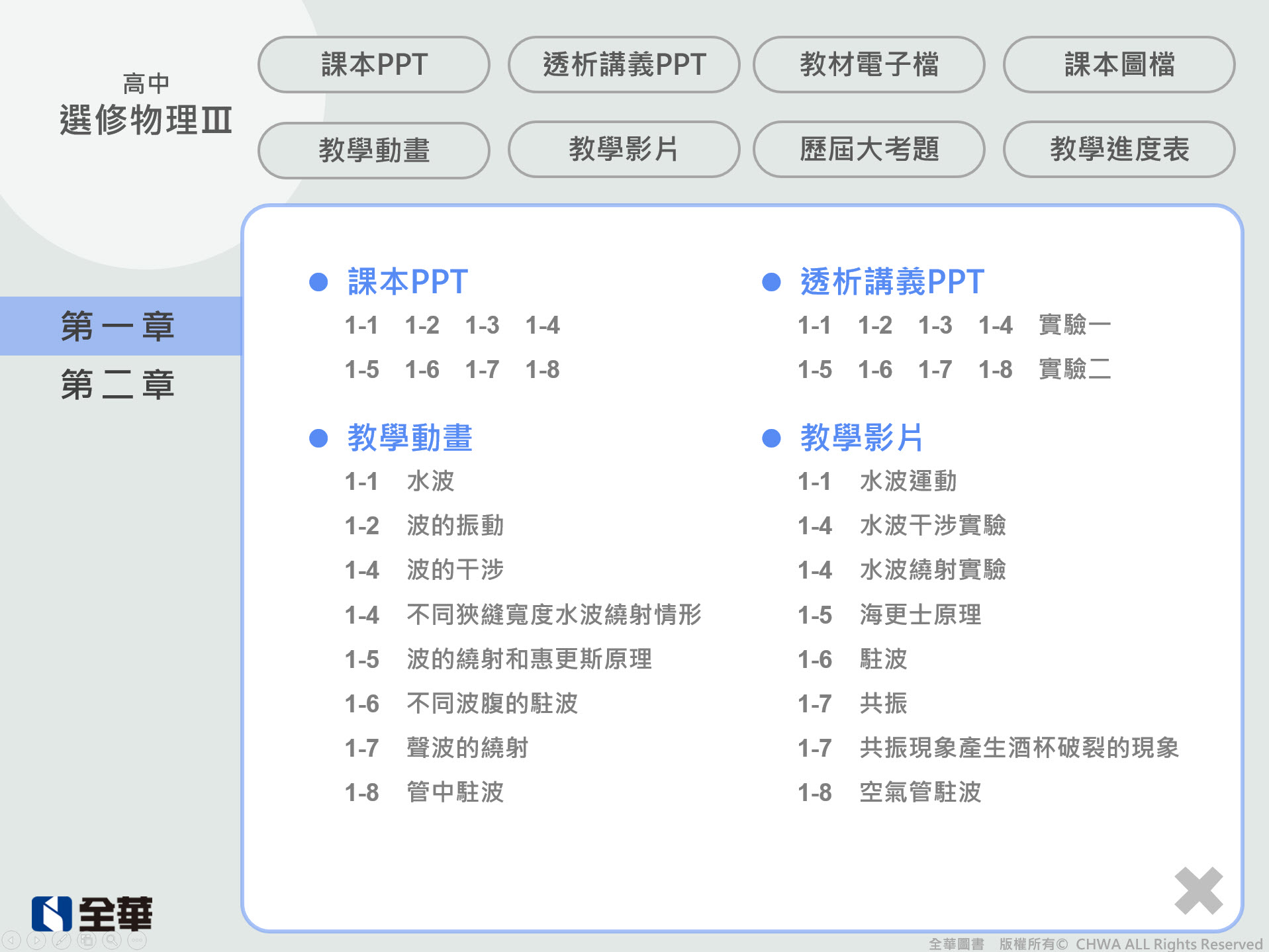Advance to next slide with right arrow icon
Viewport: 1269px width, 952px height.
[x=36, y=939]
